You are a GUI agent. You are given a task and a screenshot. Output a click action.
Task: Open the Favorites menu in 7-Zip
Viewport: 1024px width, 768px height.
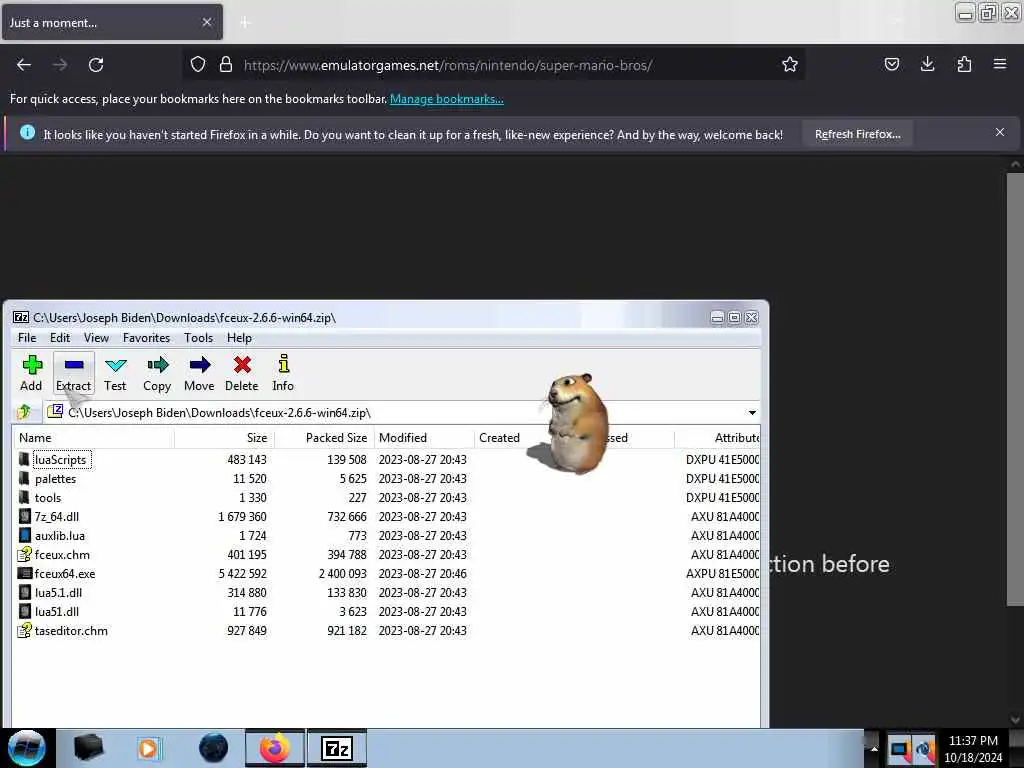coord(146,338)
